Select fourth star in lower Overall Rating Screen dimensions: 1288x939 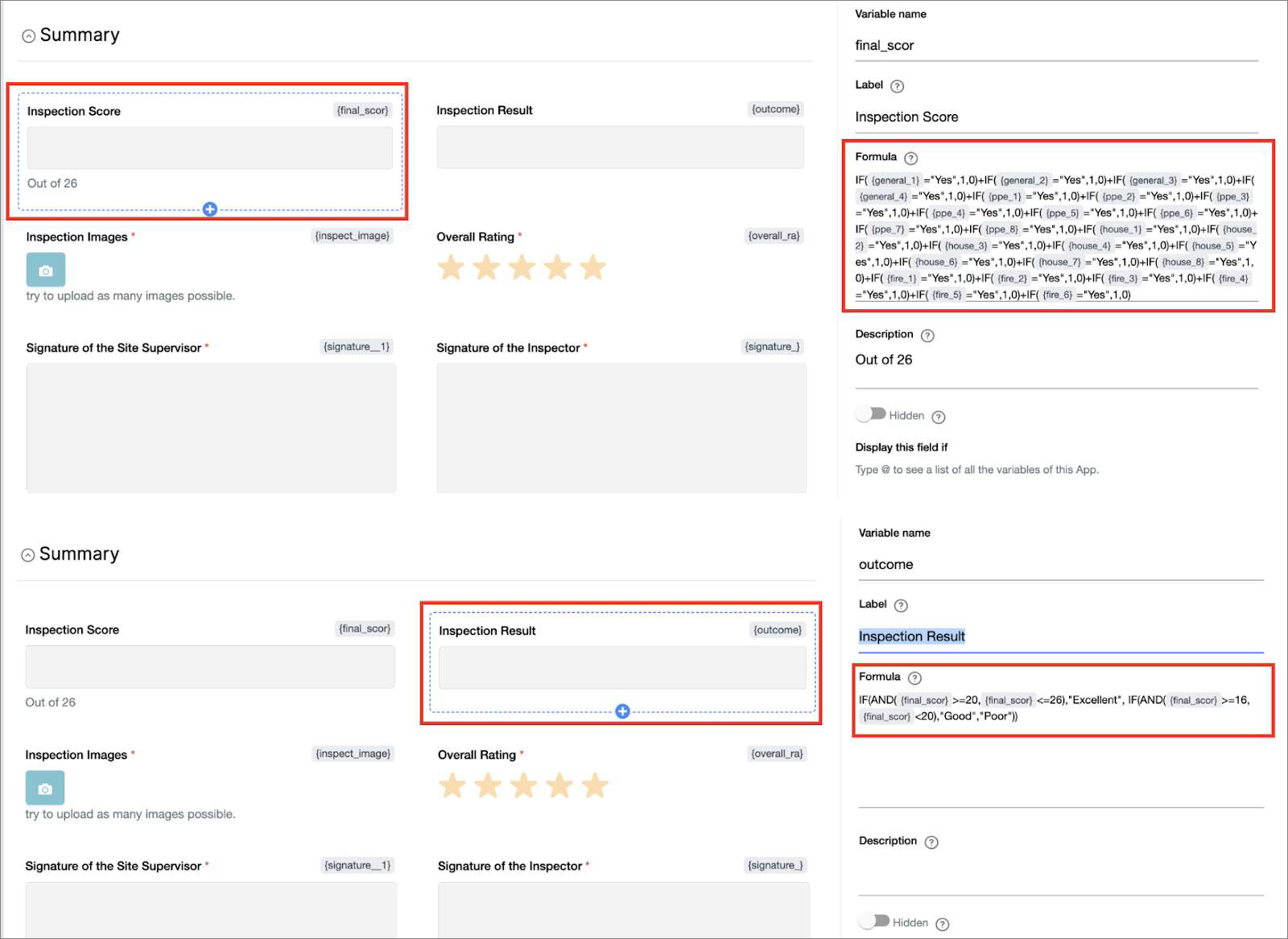559,785
